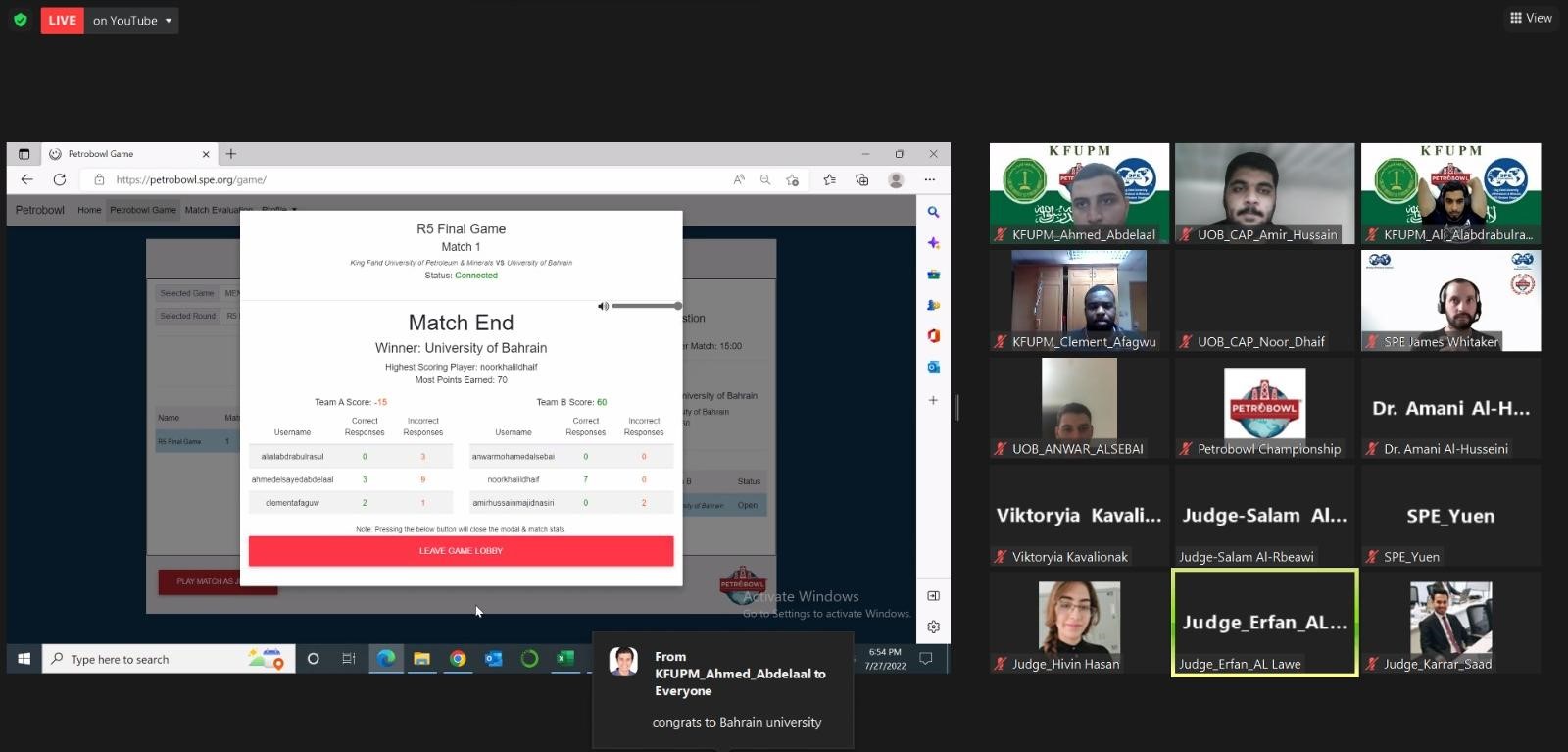1568x752 pixels.
Task: Open the Edge sidebar Search icon
Action: point(933,212)
